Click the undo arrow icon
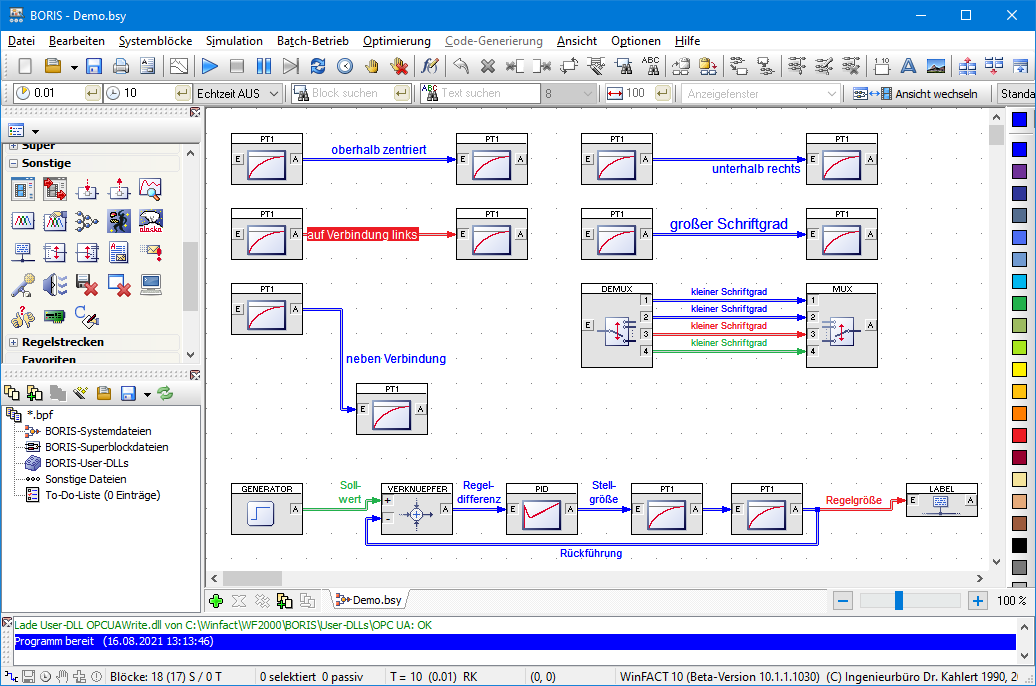The image size is (1036, 686). coord(461,66)
